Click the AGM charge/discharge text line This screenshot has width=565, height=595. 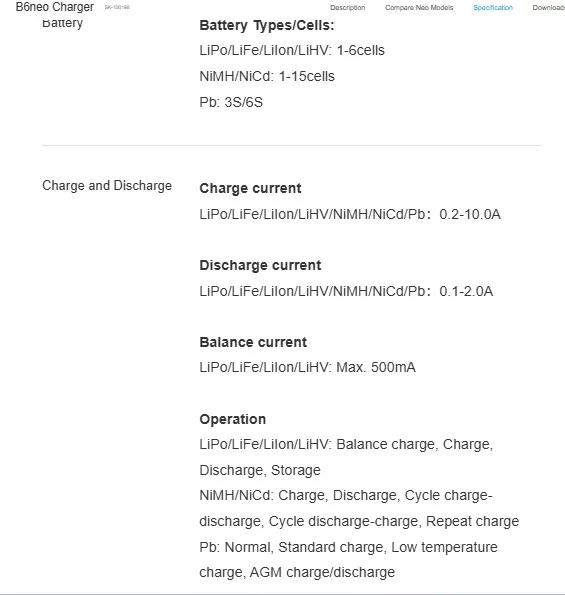tap(322, 572)
